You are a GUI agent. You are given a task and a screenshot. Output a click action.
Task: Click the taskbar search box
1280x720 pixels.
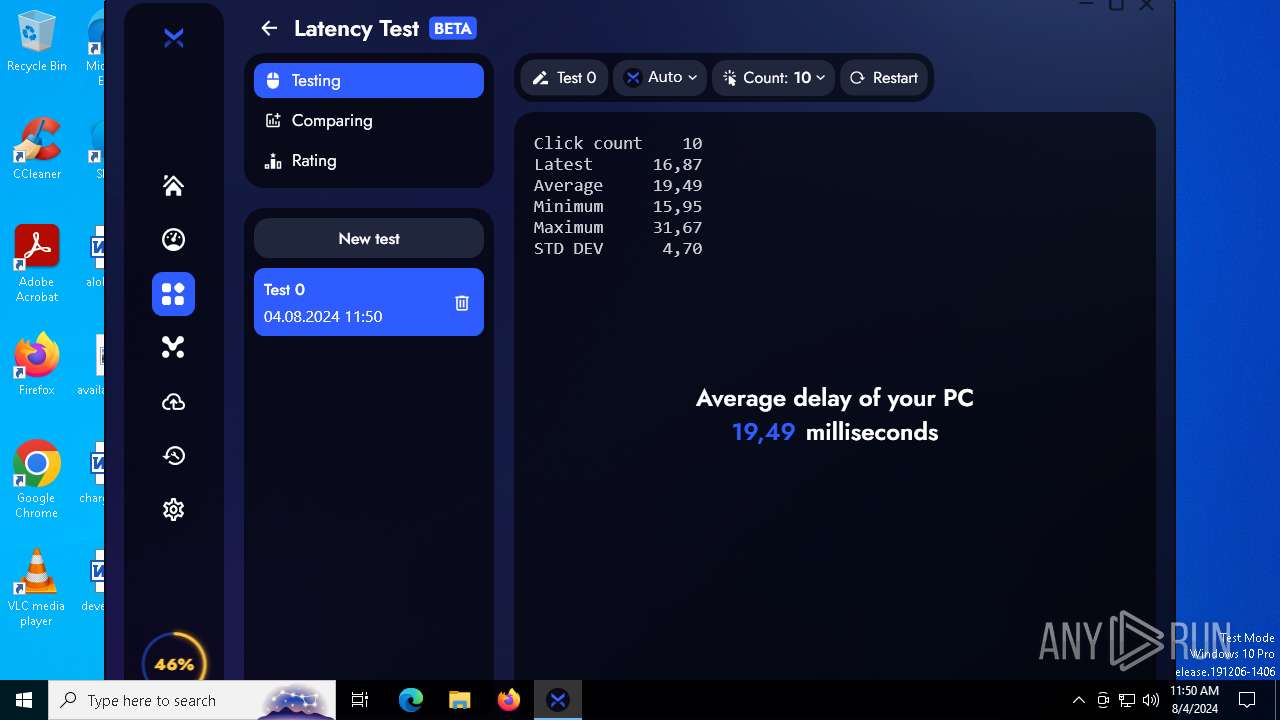click(x=192, y=700)
